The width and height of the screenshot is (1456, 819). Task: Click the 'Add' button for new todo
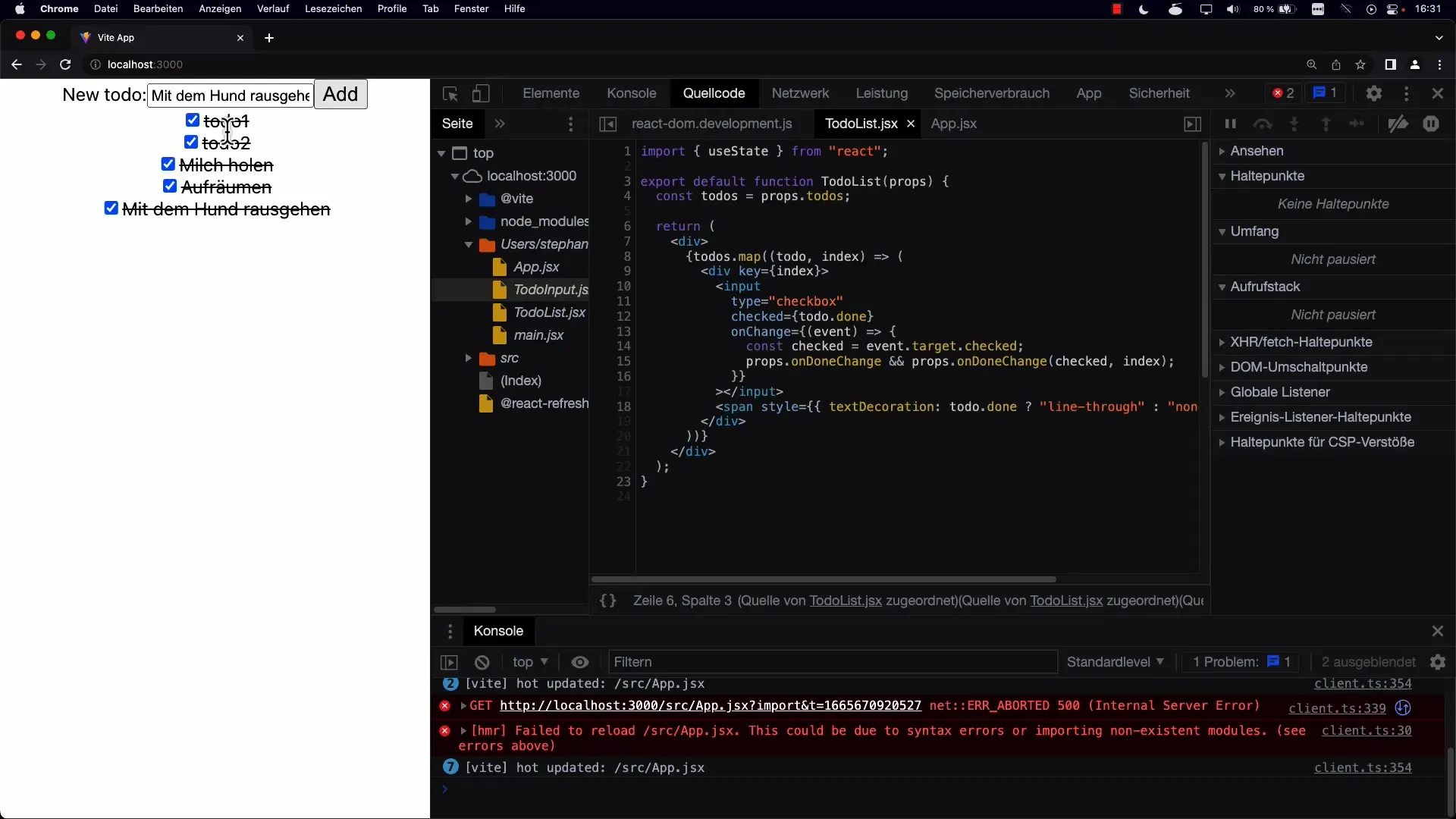(x=339, y=94)
